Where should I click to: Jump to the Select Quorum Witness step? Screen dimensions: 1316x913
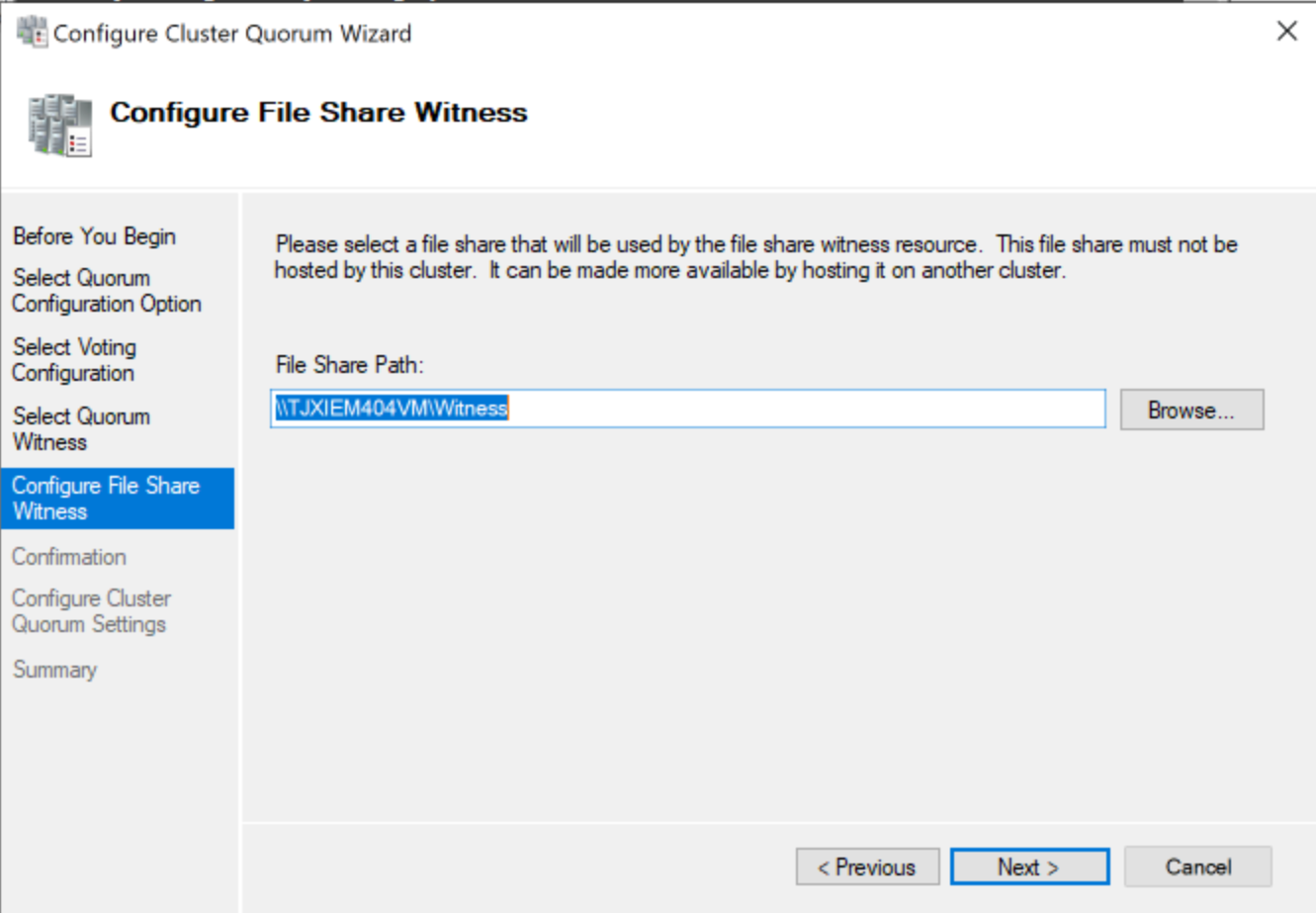tap(81, 429)
